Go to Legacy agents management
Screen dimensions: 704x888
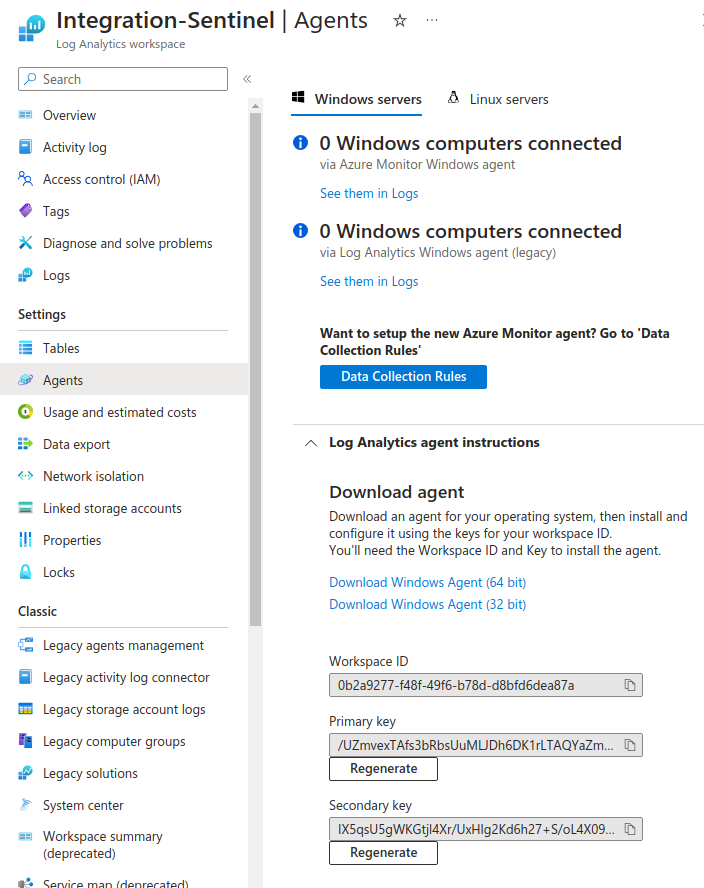(123, 645)
